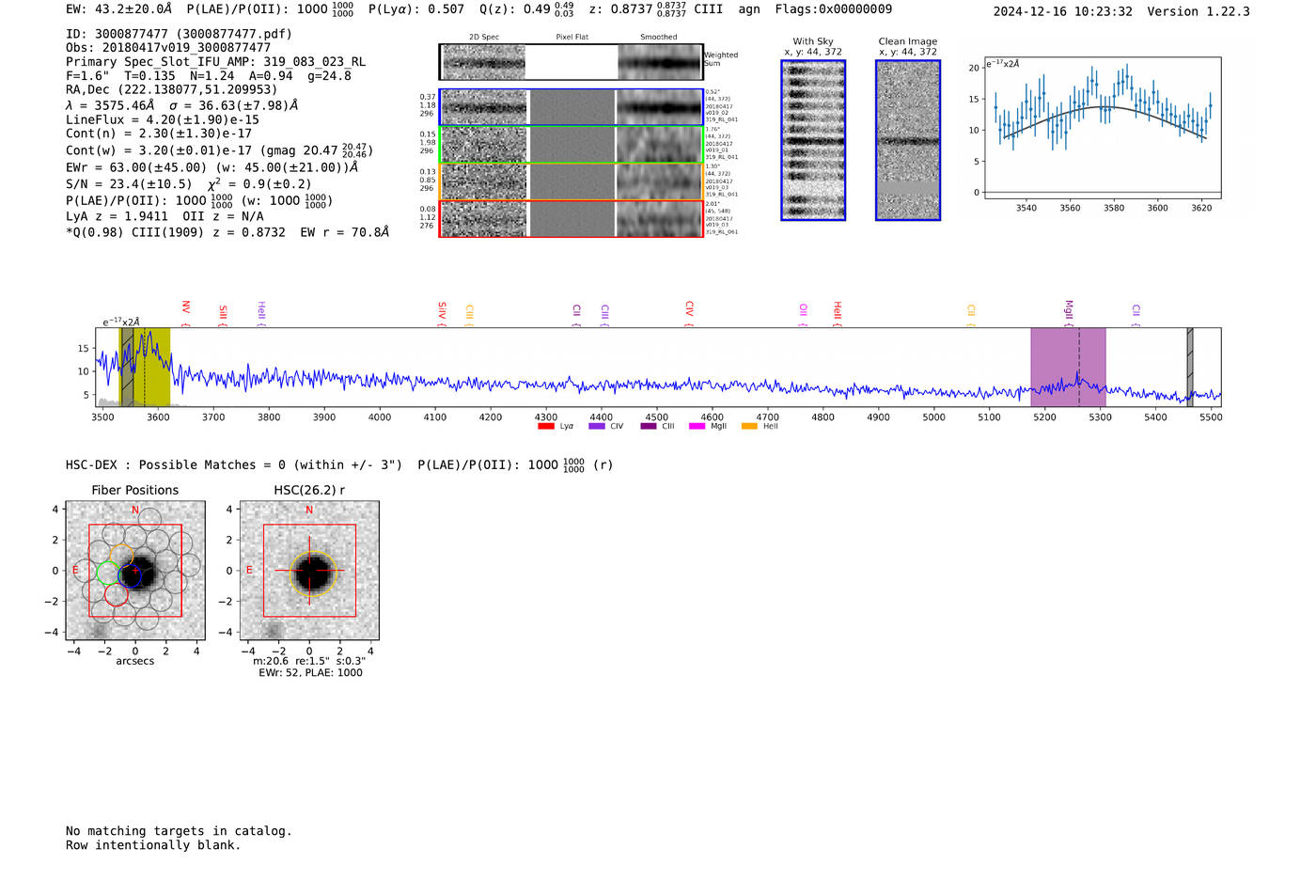Click the 'Pixel Flat' column header

572,38
